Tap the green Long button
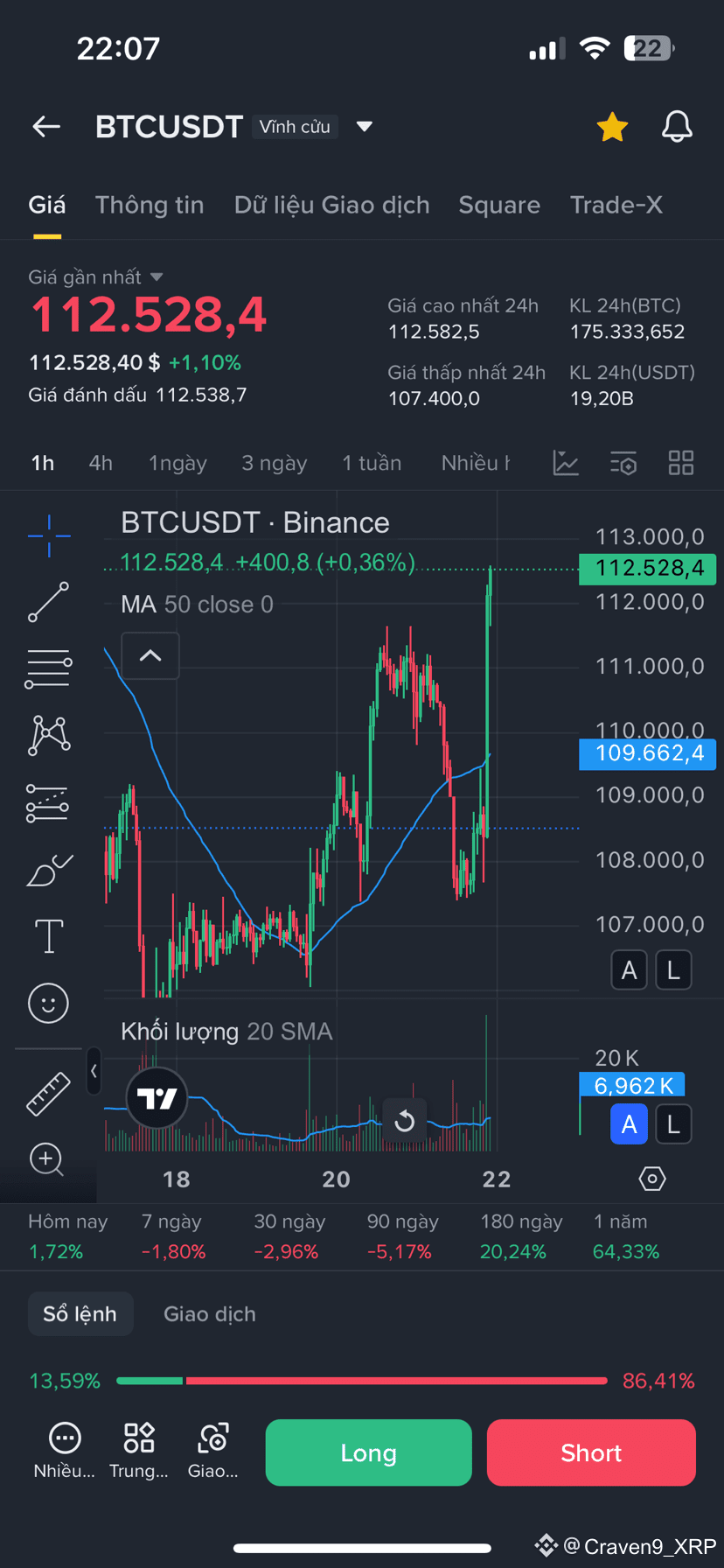Image resolution: width=724 pixels, height=1568 pixels. (368, 1452)
